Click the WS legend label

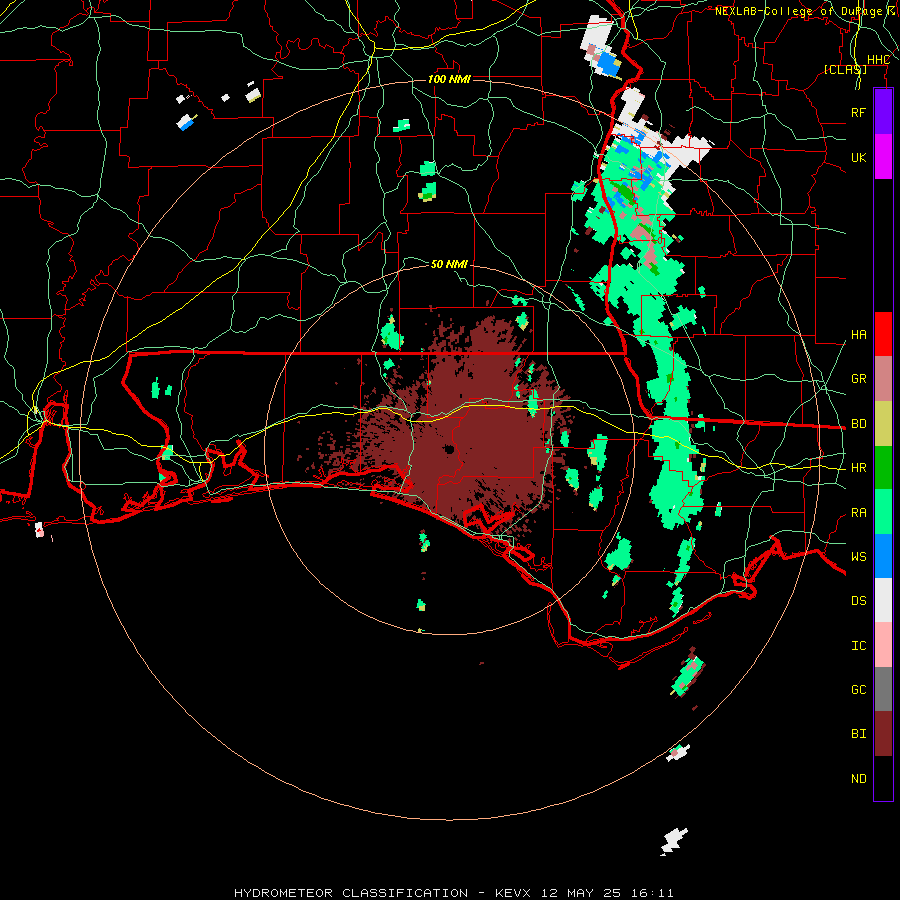click(x=858, y=556)
